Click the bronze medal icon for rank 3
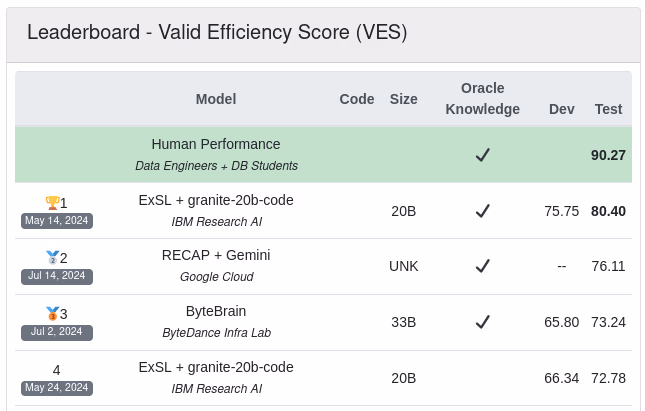 point(52,314)
